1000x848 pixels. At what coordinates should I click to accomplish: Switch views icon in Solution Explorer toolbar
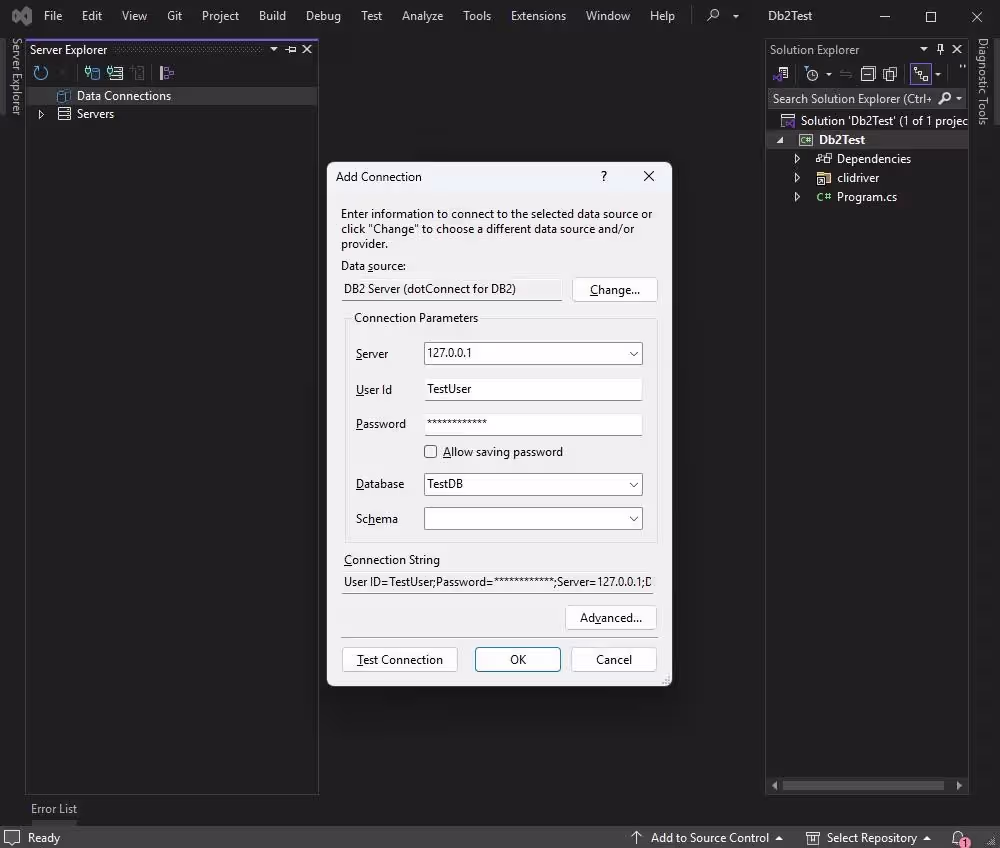(x=781, y=74)
